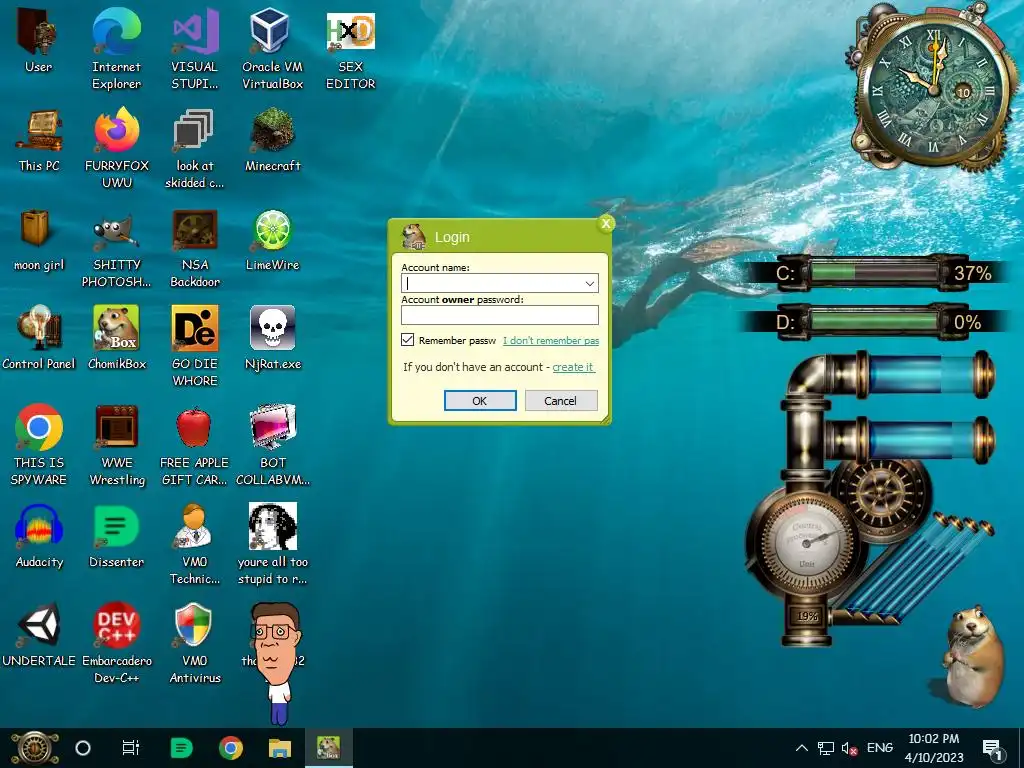The image size is (1024, 768).
Task: Expand the Account name dropdown arrow
Action: (589, 283)
